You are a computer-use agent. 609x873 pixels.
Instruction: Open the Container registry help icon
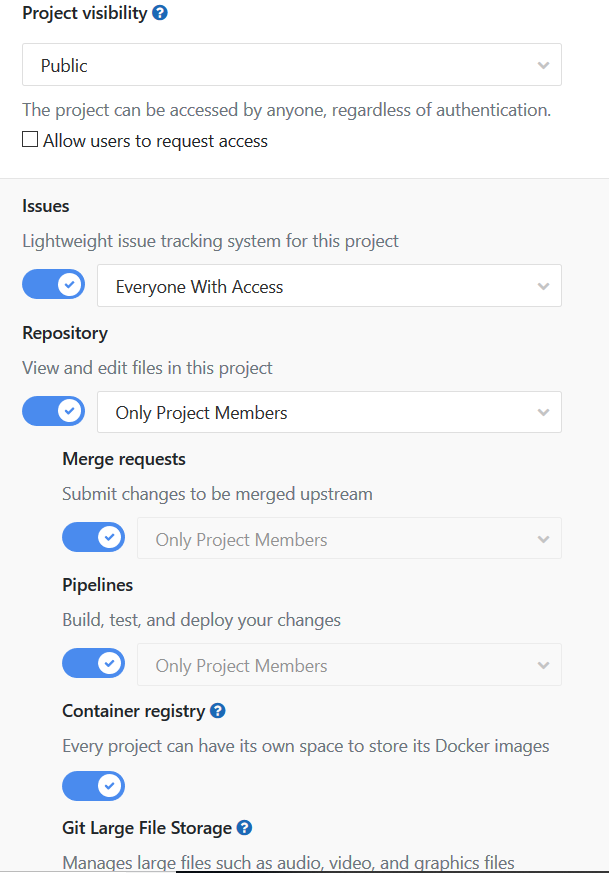[218, 711]
